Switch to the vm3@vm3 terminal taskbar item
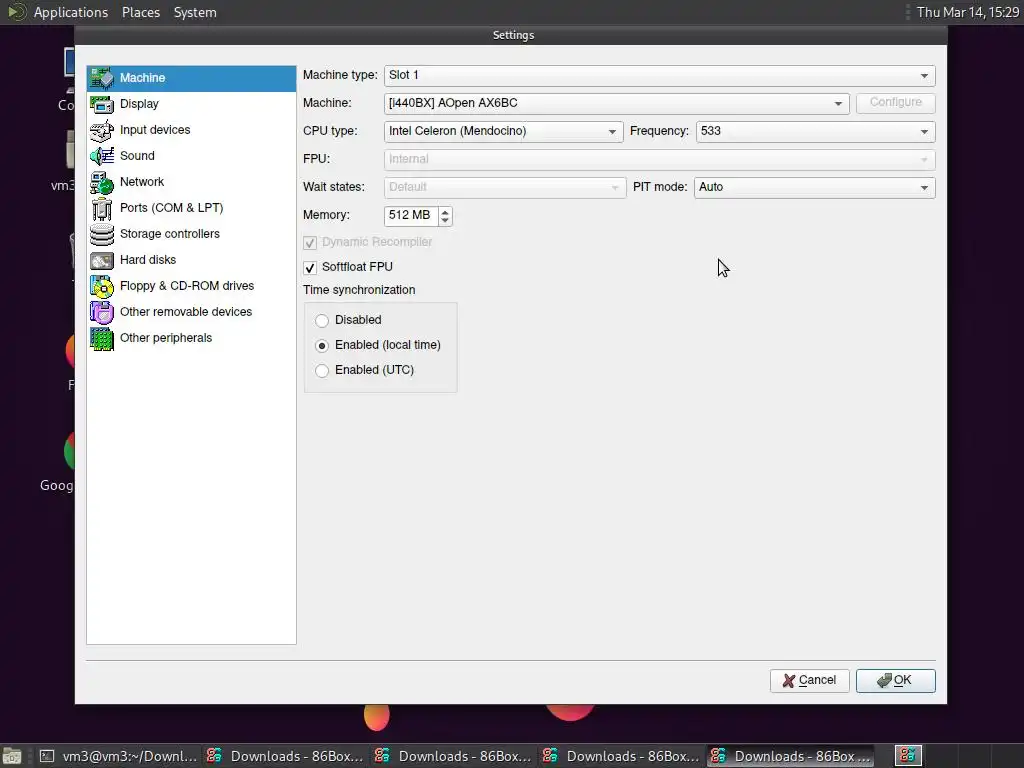The image size is (1024, 768). [x=118, y=756]
